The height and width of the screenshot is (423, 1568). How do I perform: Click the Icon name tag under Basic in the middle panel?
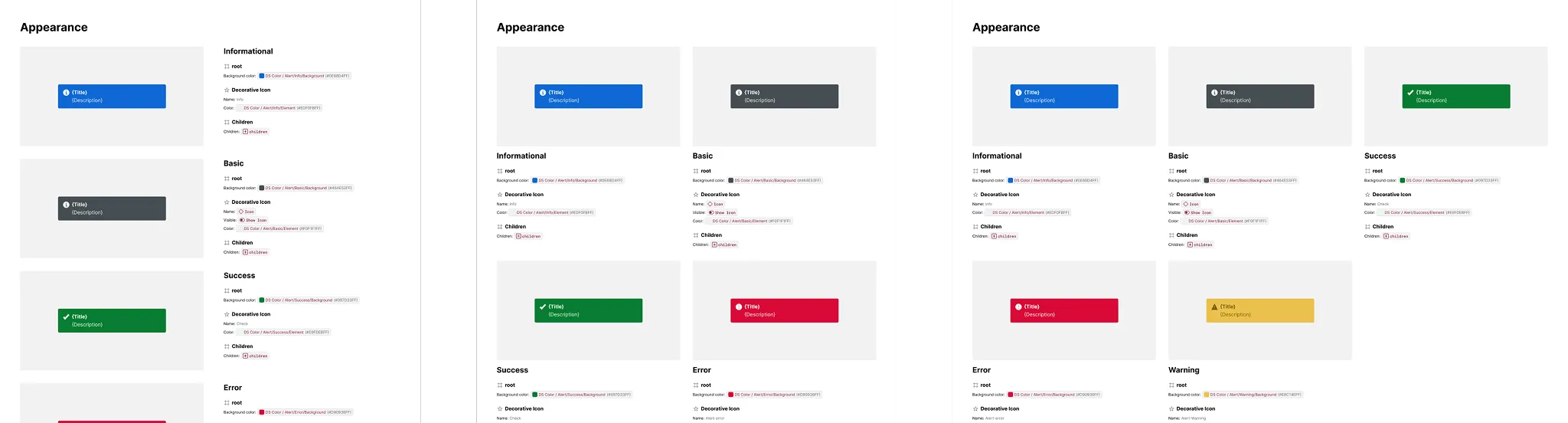[x=715, y=204]
